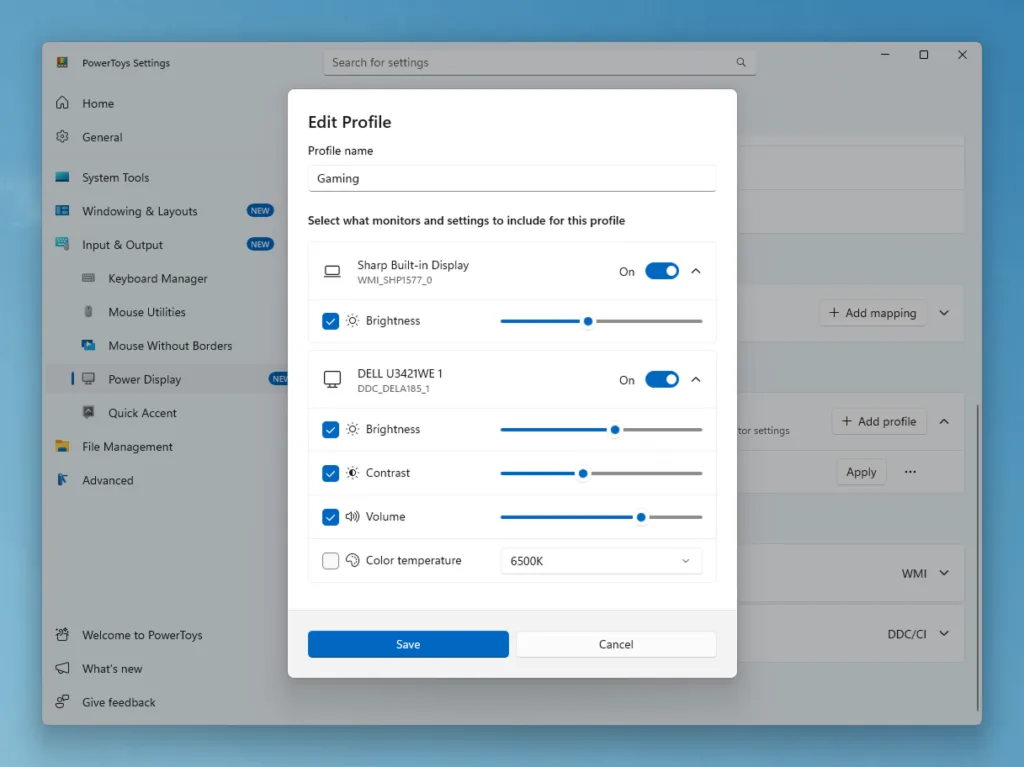The image size is (1024, 767).
Task: Collapse the DELL U3421WE 1 monitor section
Action: 696,379
